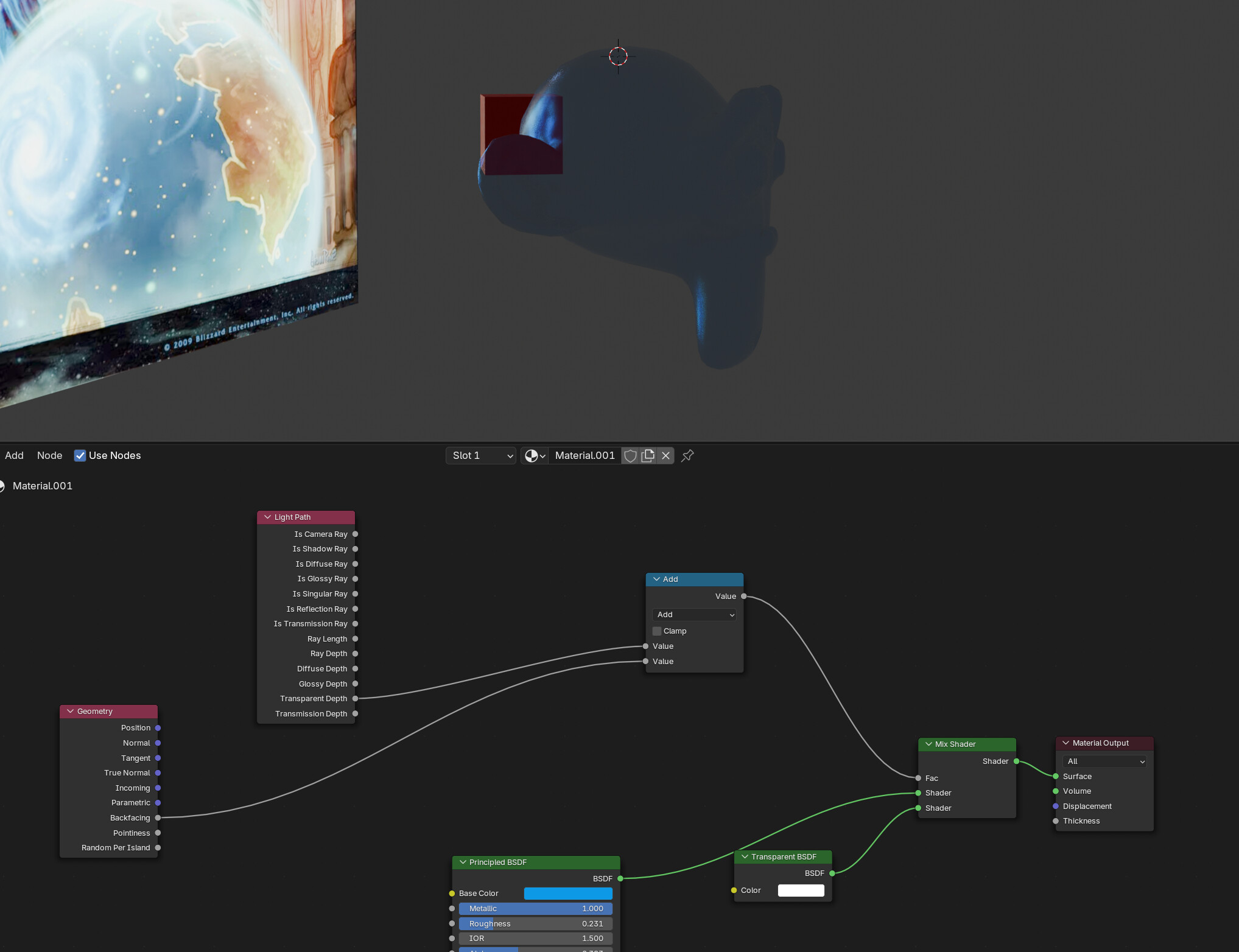1239x952 pixels.
Task: Open the Slot 1 dropdown
Action: (x=481, y=455)
